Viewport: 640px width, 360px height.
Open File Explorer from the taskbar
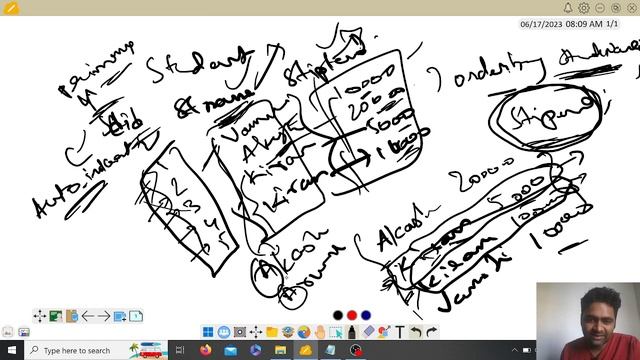280,350
